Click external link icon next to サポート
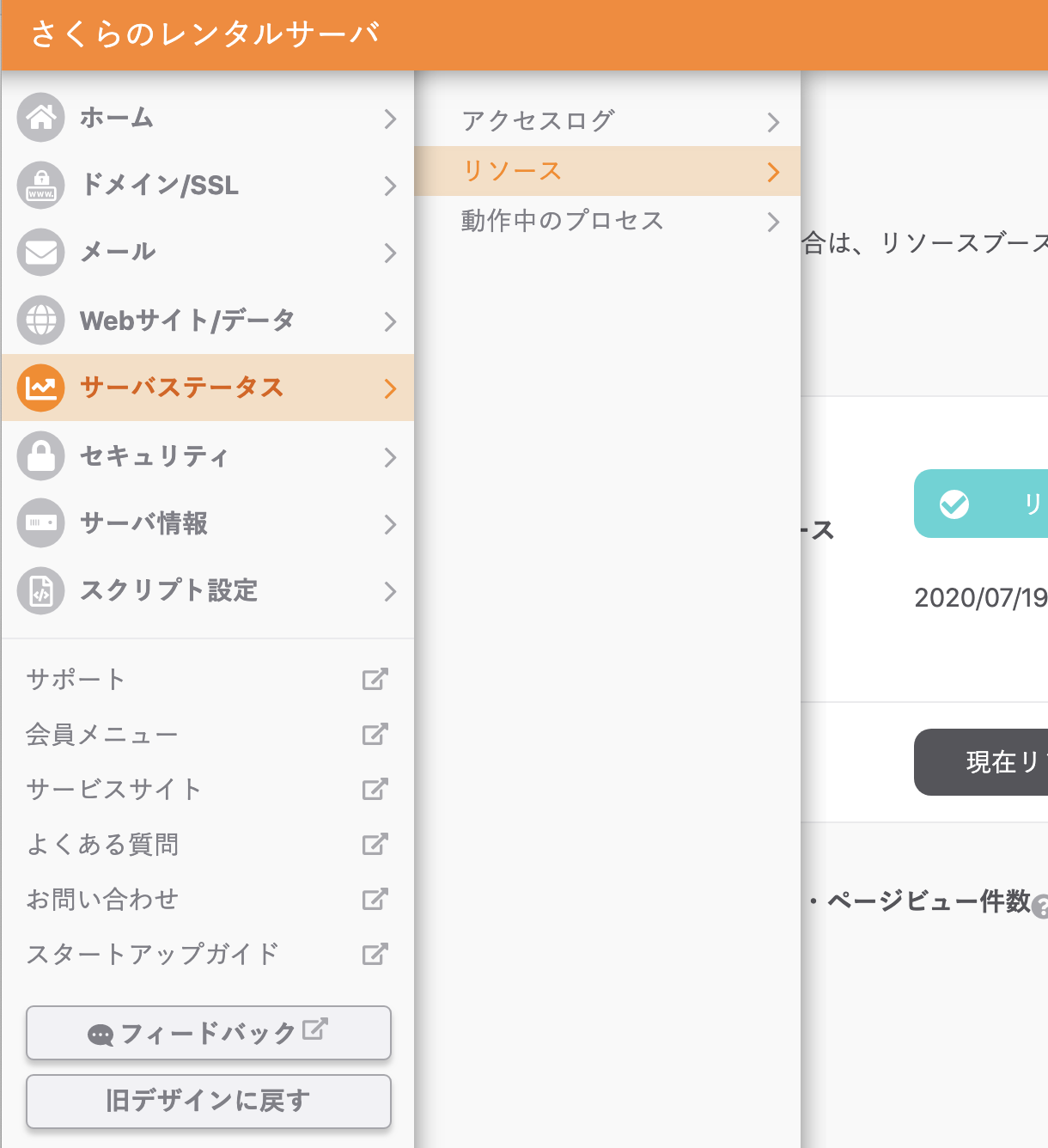1048x1148 pixels. [375, 679]
